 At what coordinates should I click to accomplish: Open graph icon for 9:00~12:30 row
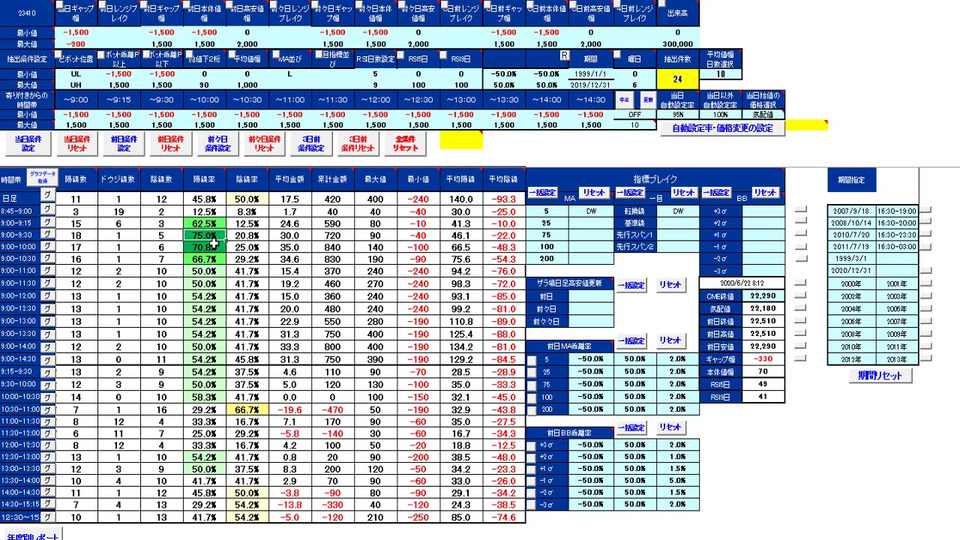tap(47, 309)
